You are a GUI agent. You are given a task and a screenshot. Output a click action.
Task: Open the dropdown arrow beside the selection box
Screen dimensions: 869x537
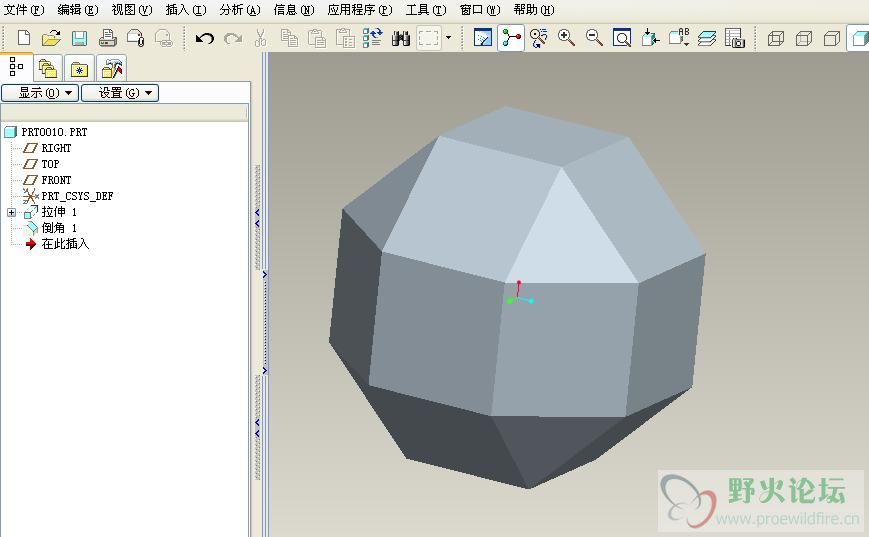tap(448, 38)
